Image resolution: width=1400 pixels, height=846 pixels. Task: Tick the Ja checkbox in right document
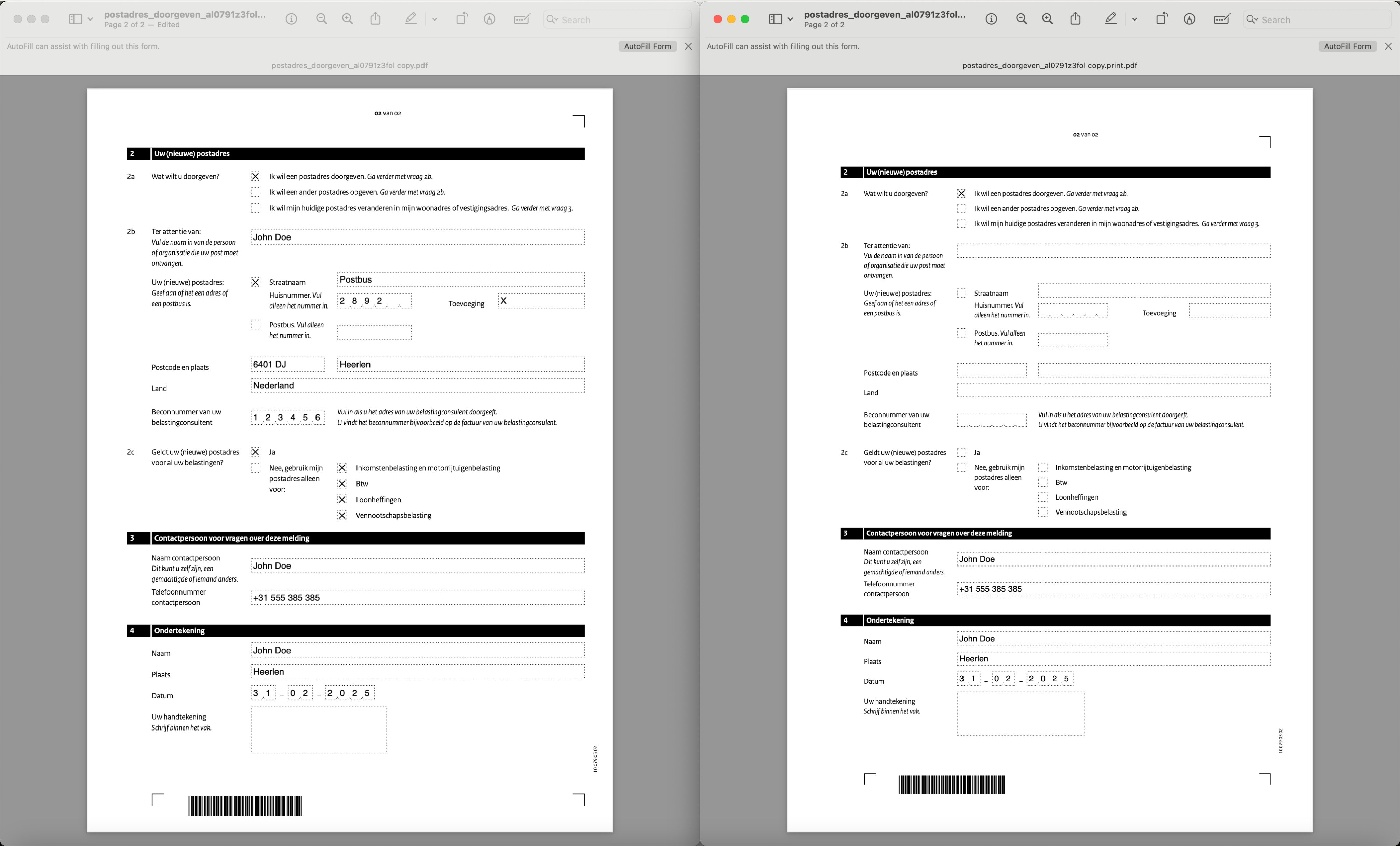pyautogui.click(x=961, y=452)
